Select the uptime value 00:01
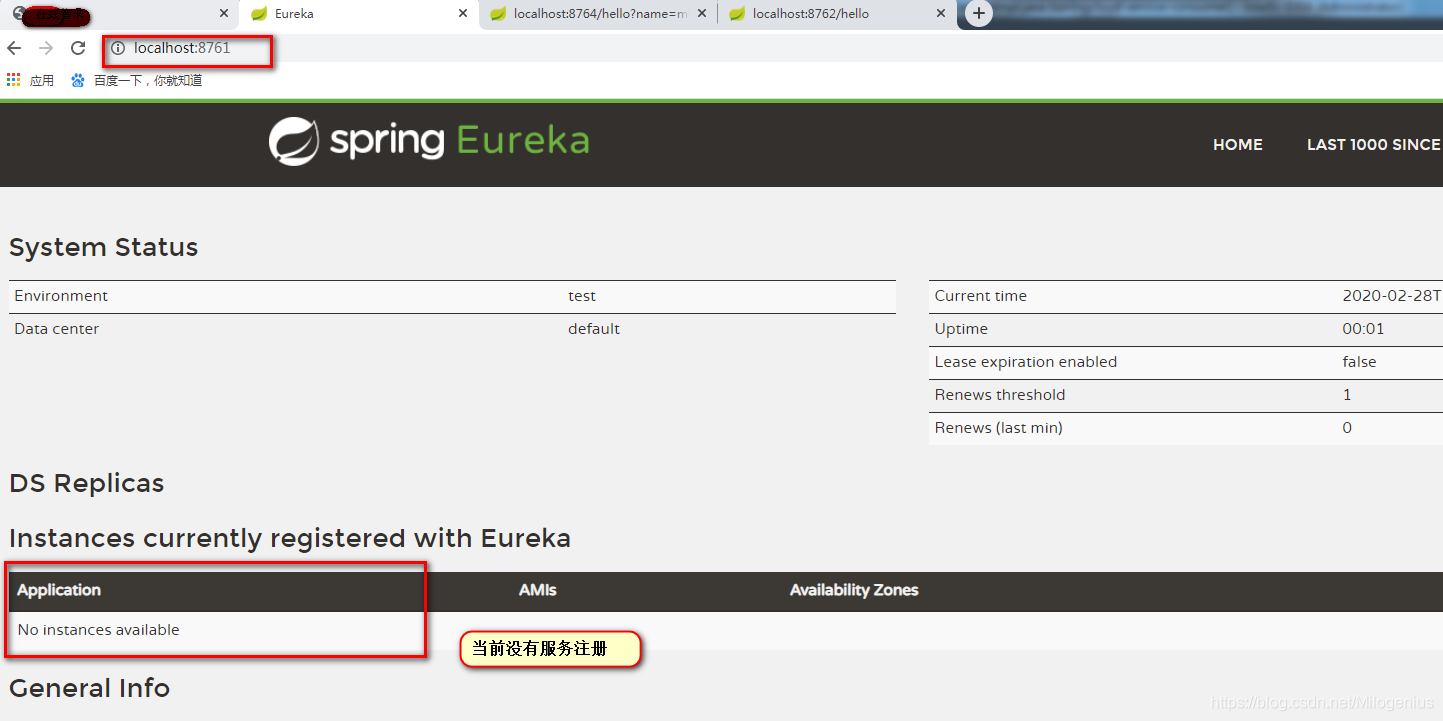 [x=1363, y=329]
